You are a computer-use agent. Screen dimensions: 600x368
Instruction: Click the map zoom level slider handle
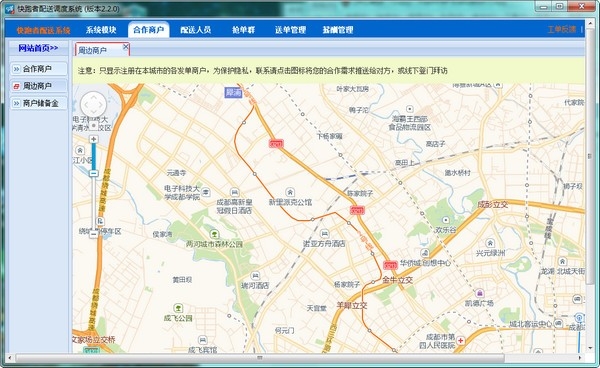pyautogui.click(x=94, y=174)
